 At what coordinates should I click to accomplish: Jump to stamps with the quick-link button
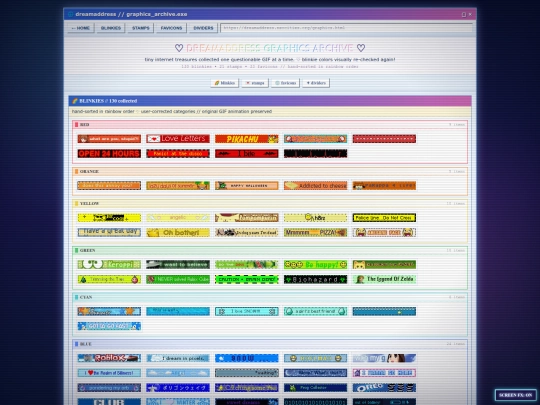[x=255, y=83]
